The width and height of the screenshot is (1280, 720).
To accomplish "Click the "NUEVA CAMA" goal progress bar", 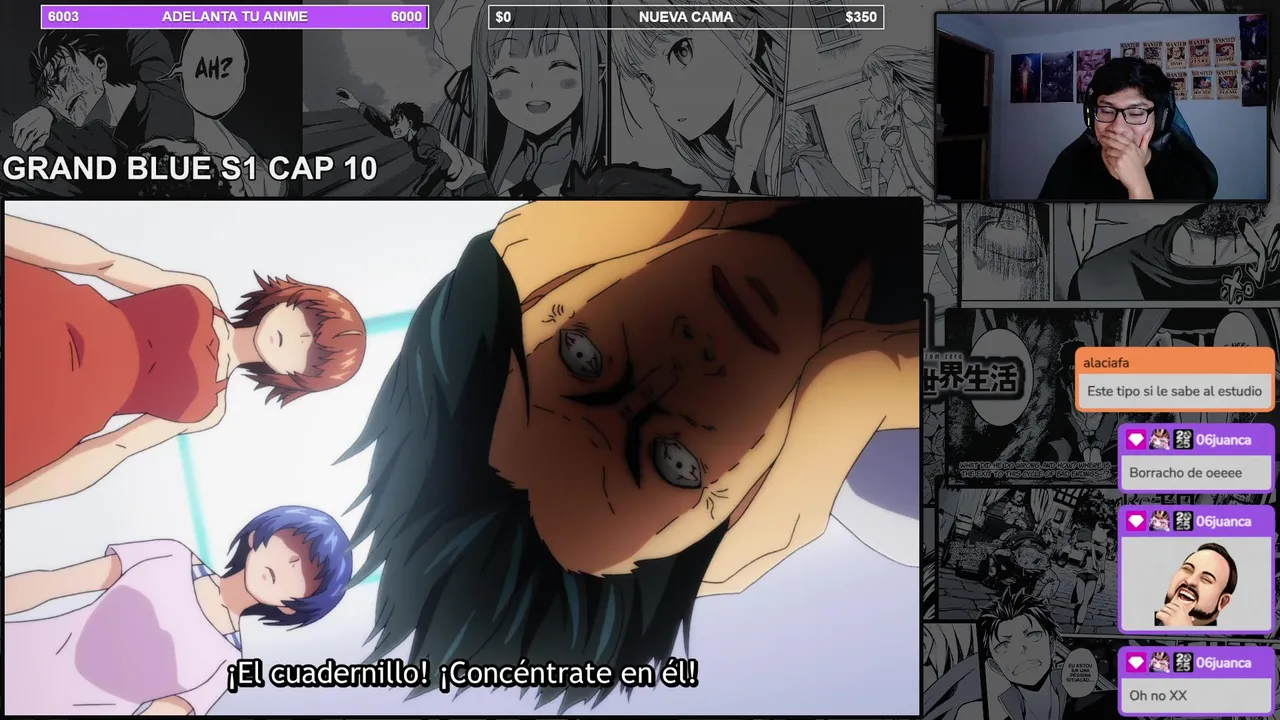I will [686, 17].
